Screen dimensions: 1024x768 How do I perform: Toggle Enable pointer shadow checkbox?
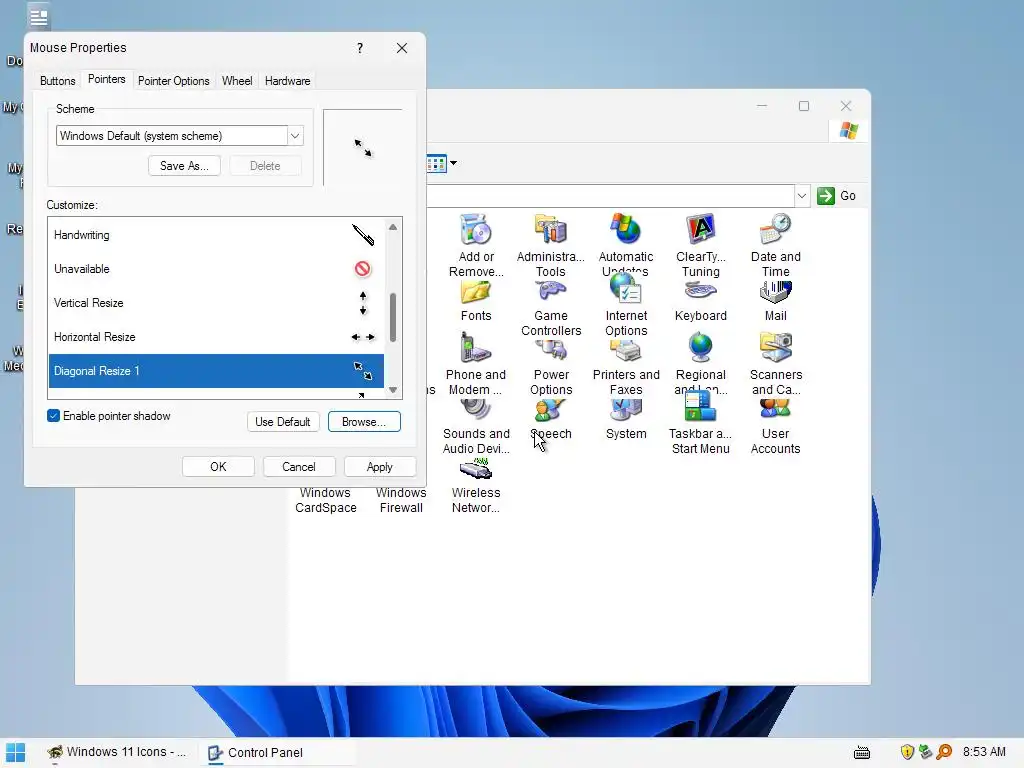coord(54,416)
